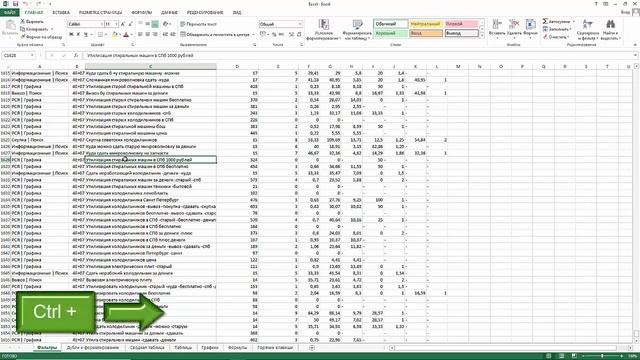Apply the Хороший green cell style
The height and width of the screenshot is (360, 640).
[391, 33]
